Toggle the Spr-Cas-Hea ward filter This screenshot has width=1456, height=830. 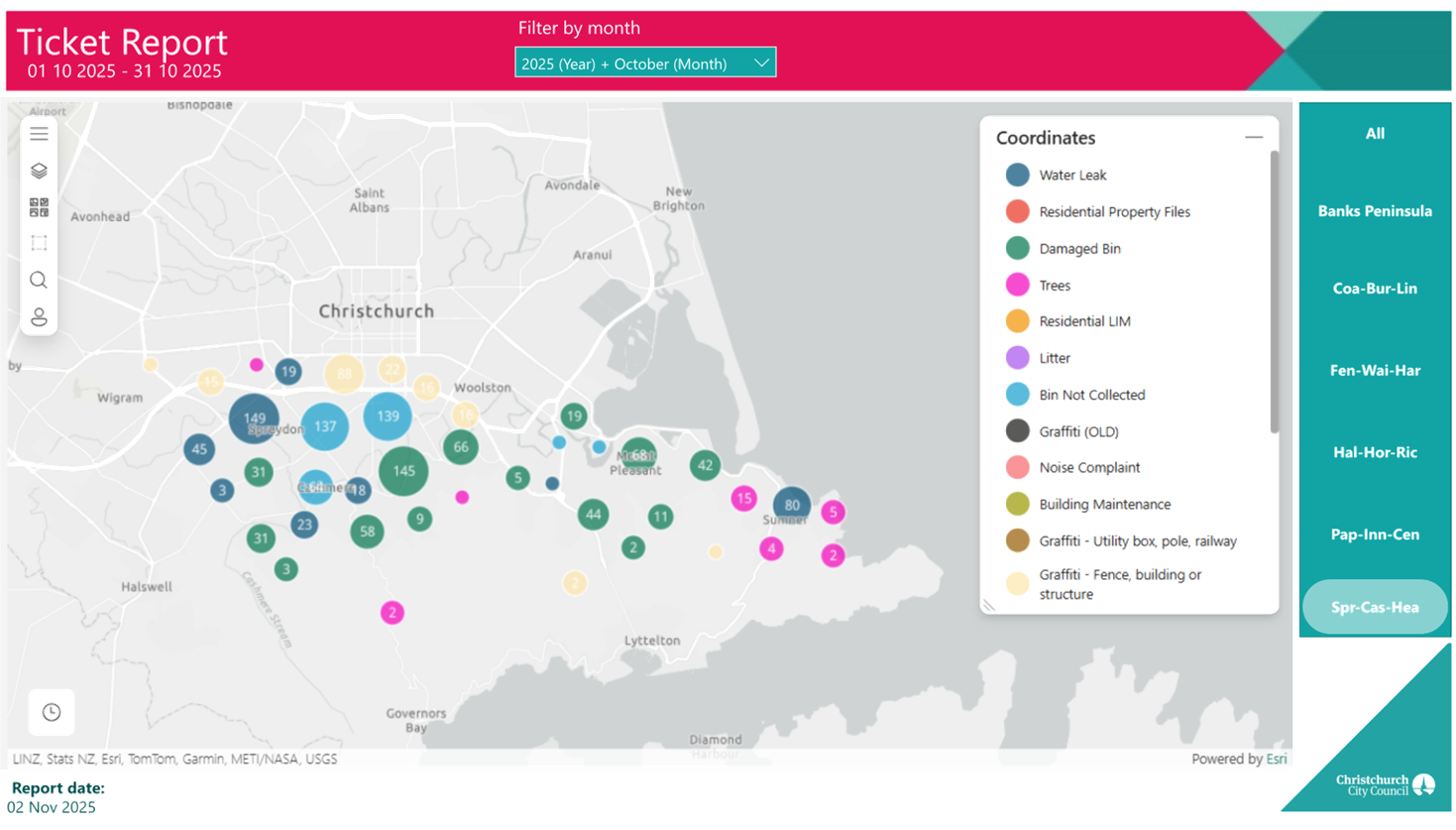[x=1375, y=607]
